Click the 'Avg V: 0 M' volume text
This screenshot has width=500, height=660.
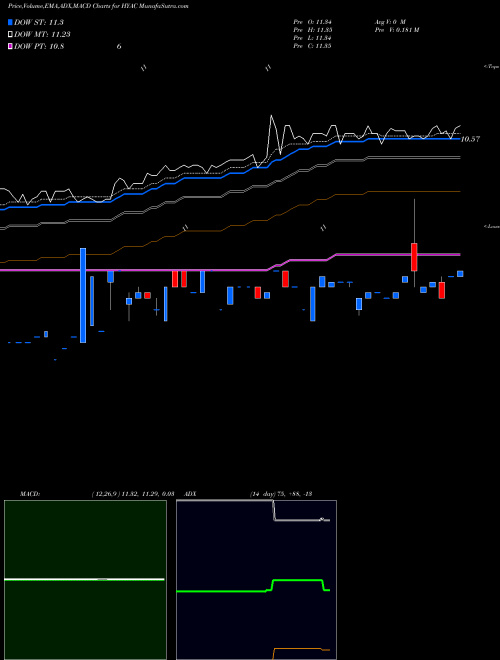(x=389, y=22)
